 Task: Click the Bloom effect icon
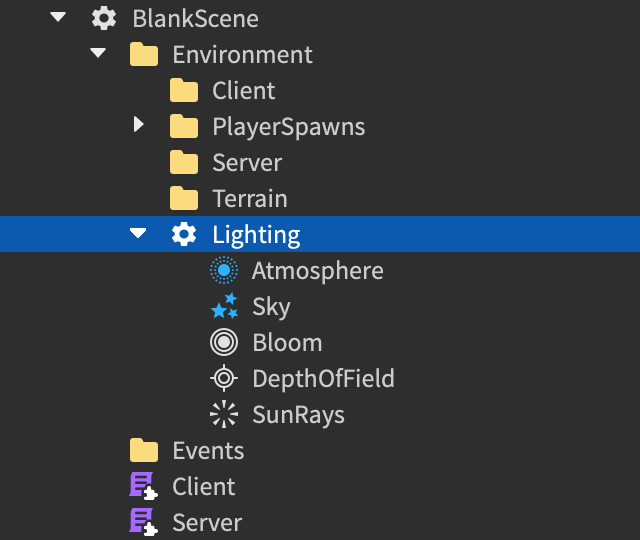224,343
